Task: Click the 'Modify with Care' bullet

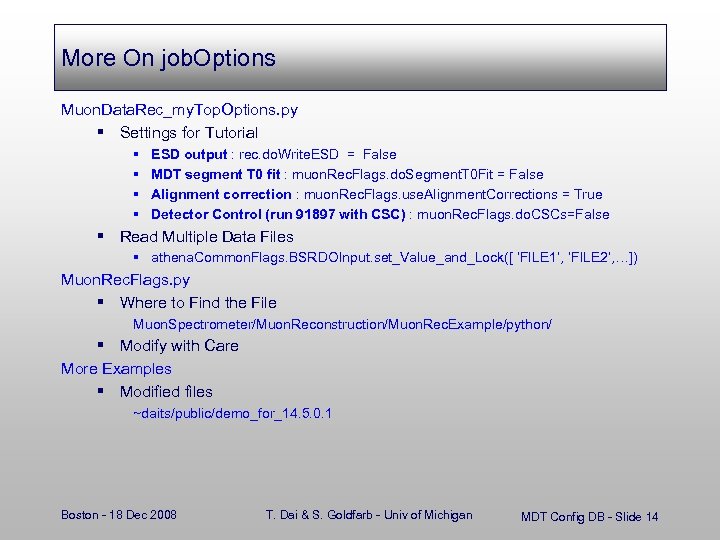Action: 179,346
